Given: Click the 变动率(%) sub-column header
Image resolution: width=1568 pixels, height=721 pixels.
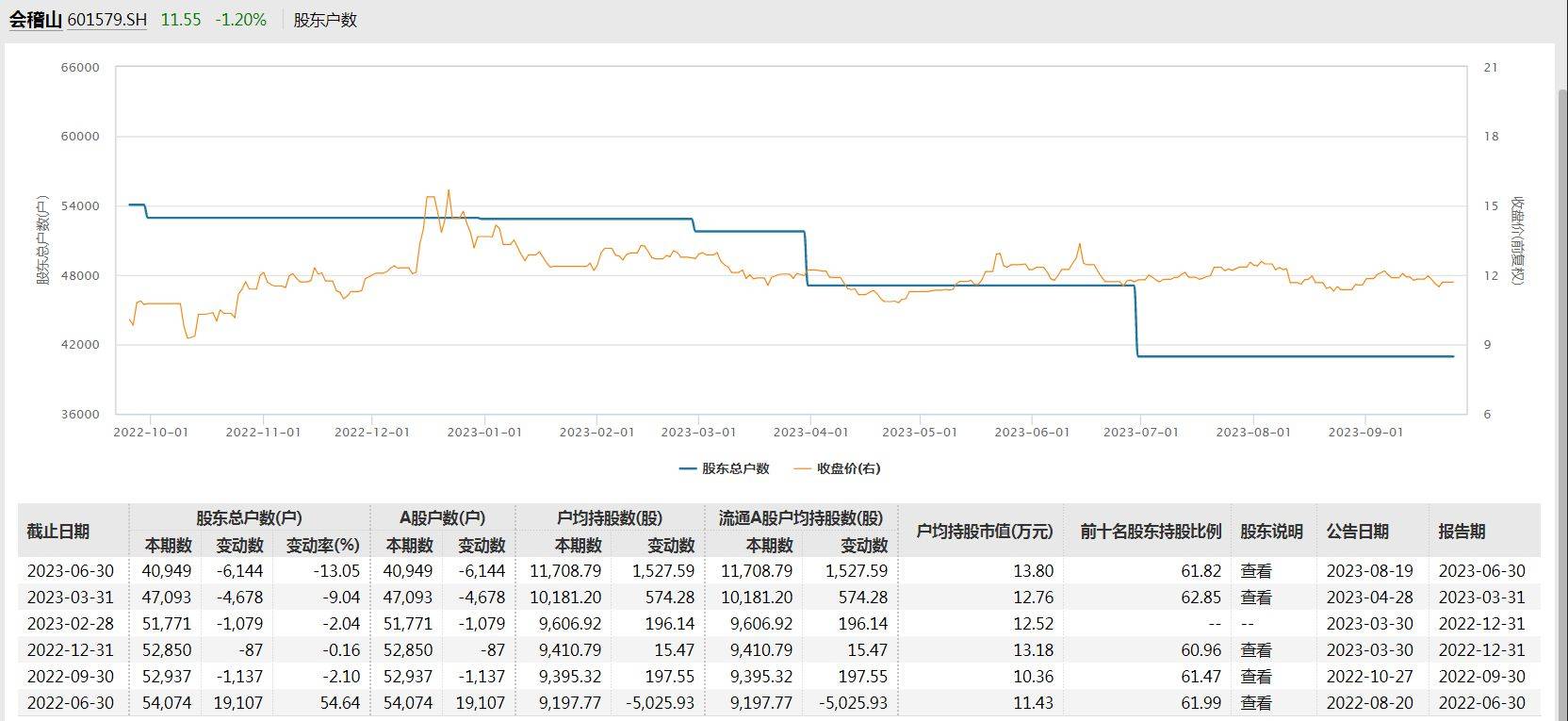Looking at the screenshot, I should (322, 546).
